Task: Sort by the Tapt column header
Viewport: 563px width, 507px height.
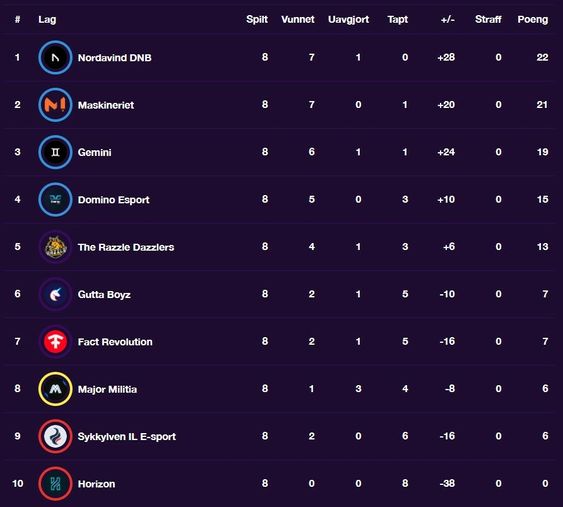Action: 397,20
